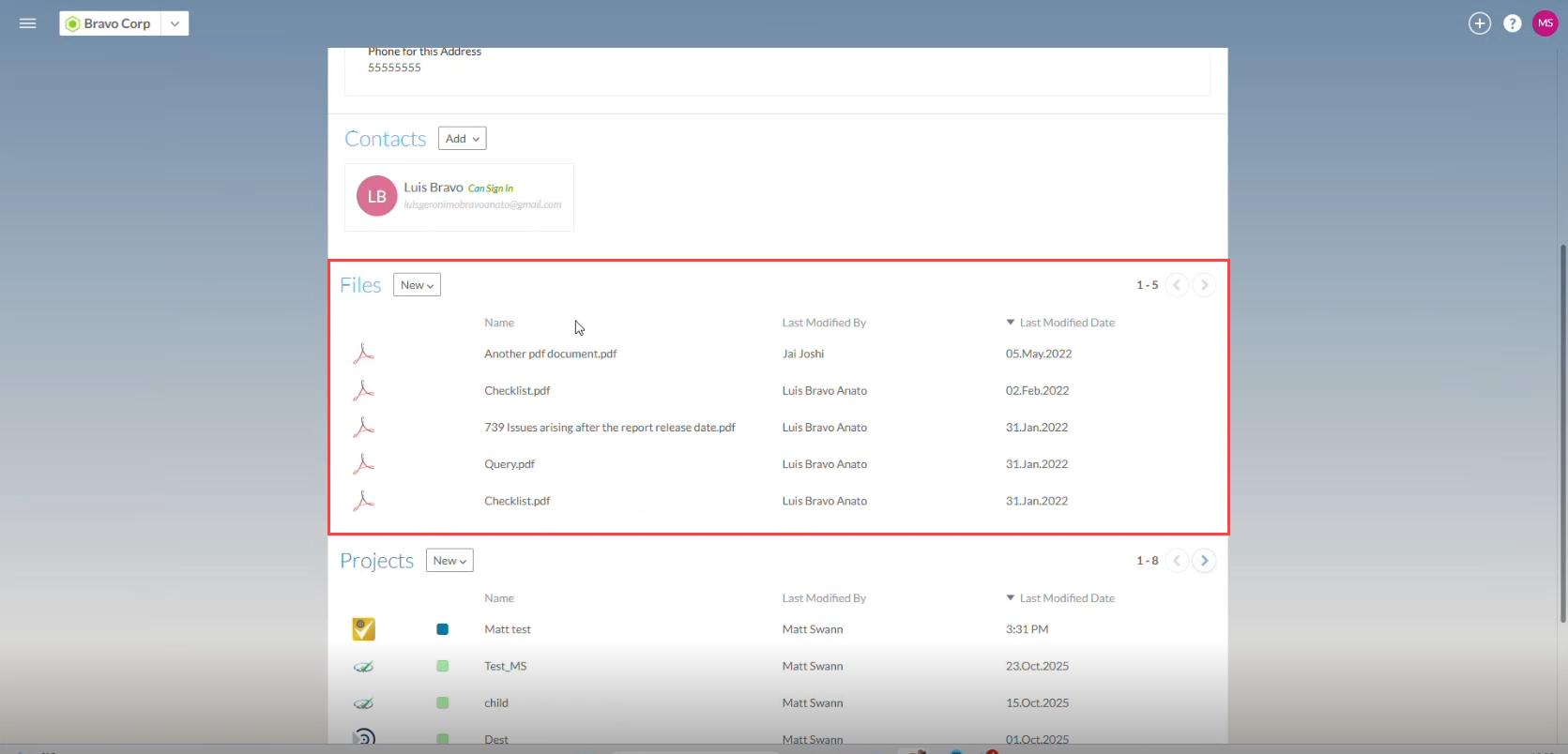This screenshot has height=754, width=1568.
Task: Open the MS user avatar menu
Action: (1545, 23)
